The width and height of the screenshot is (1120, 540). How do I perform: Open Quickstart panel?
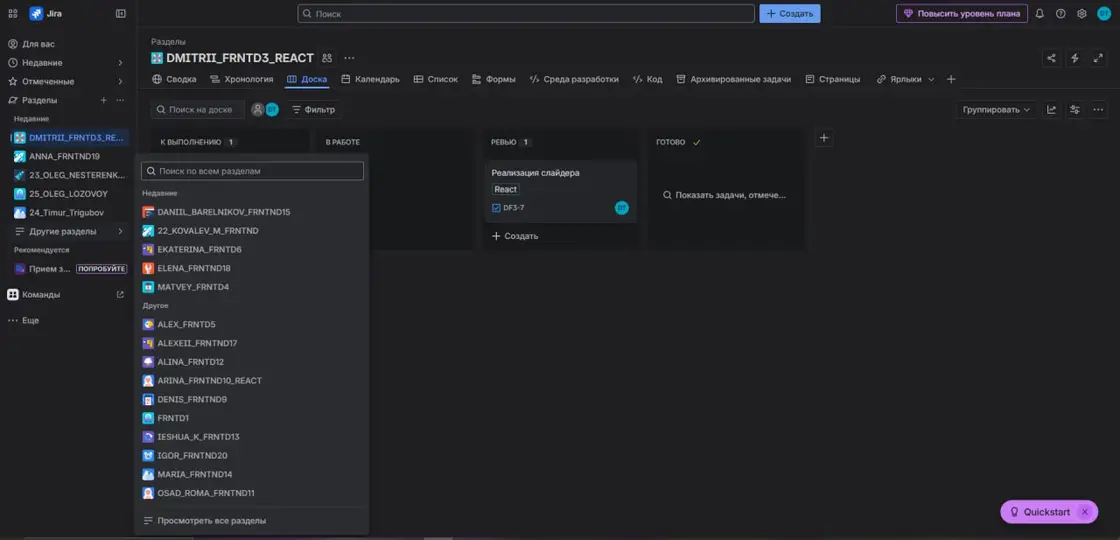point(1040,512)
